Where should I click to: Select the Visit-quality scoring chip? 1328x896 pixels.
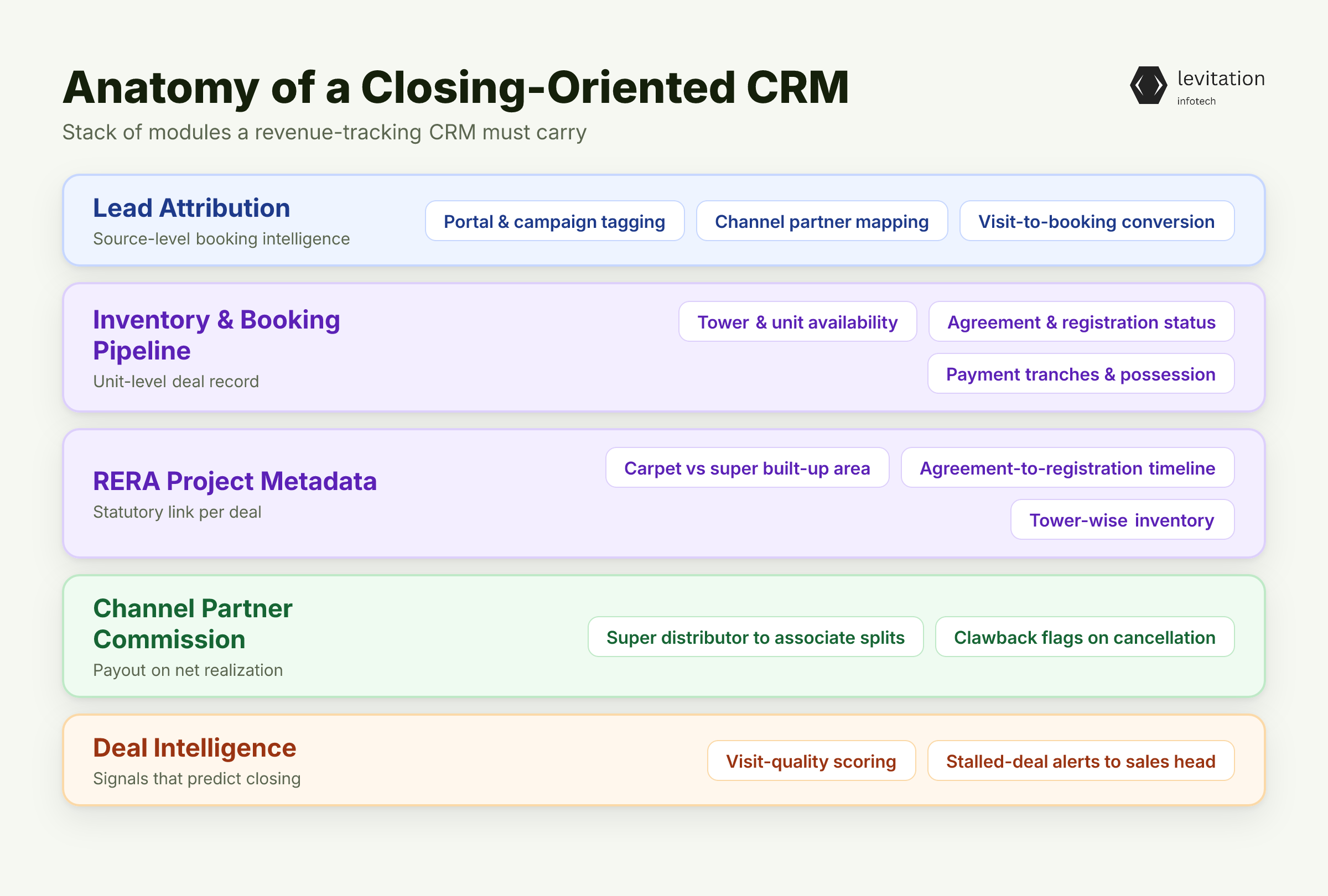pyautogui.click(x=811, y=760)
